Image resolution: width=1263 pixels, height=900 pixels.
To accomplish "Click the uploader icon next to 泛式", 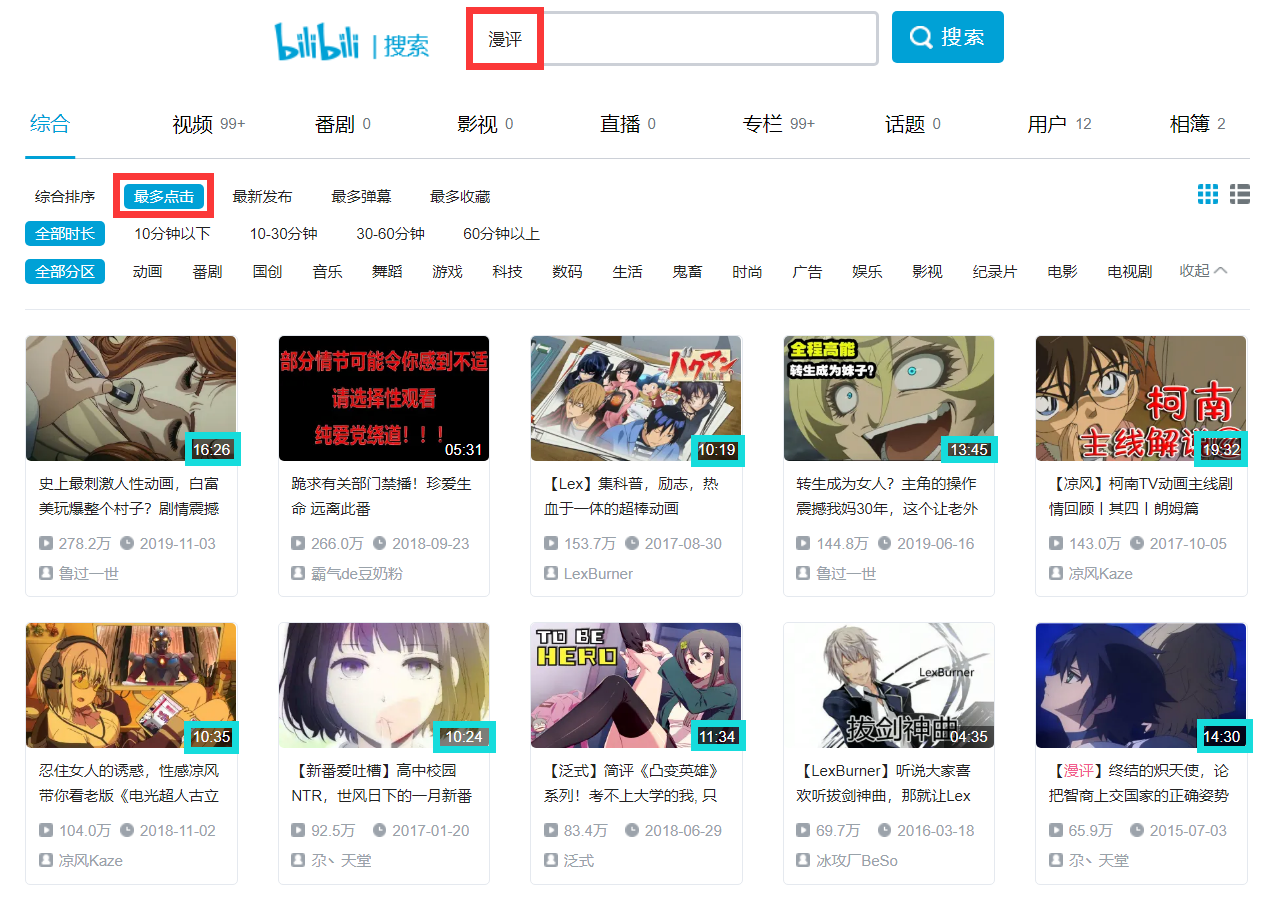I will click(551, 860).
